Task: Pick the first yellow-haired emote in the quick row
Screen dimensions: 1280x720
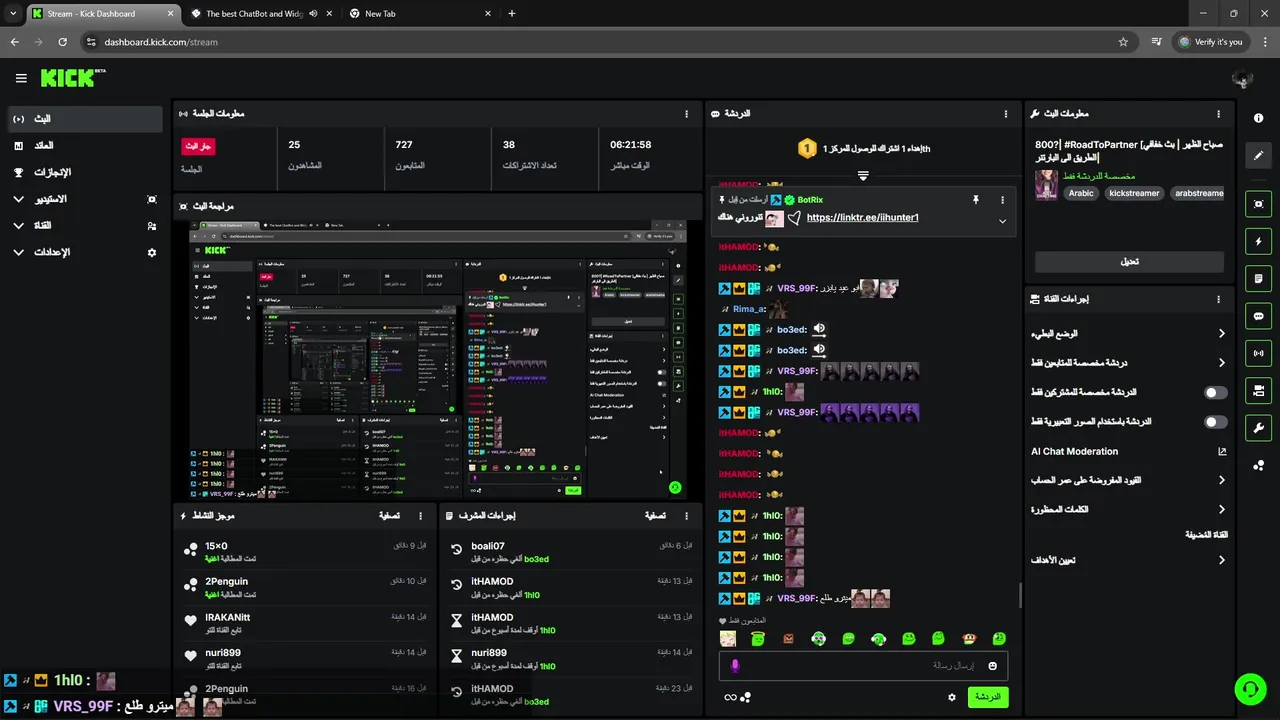Action: (x=728, y=638)
